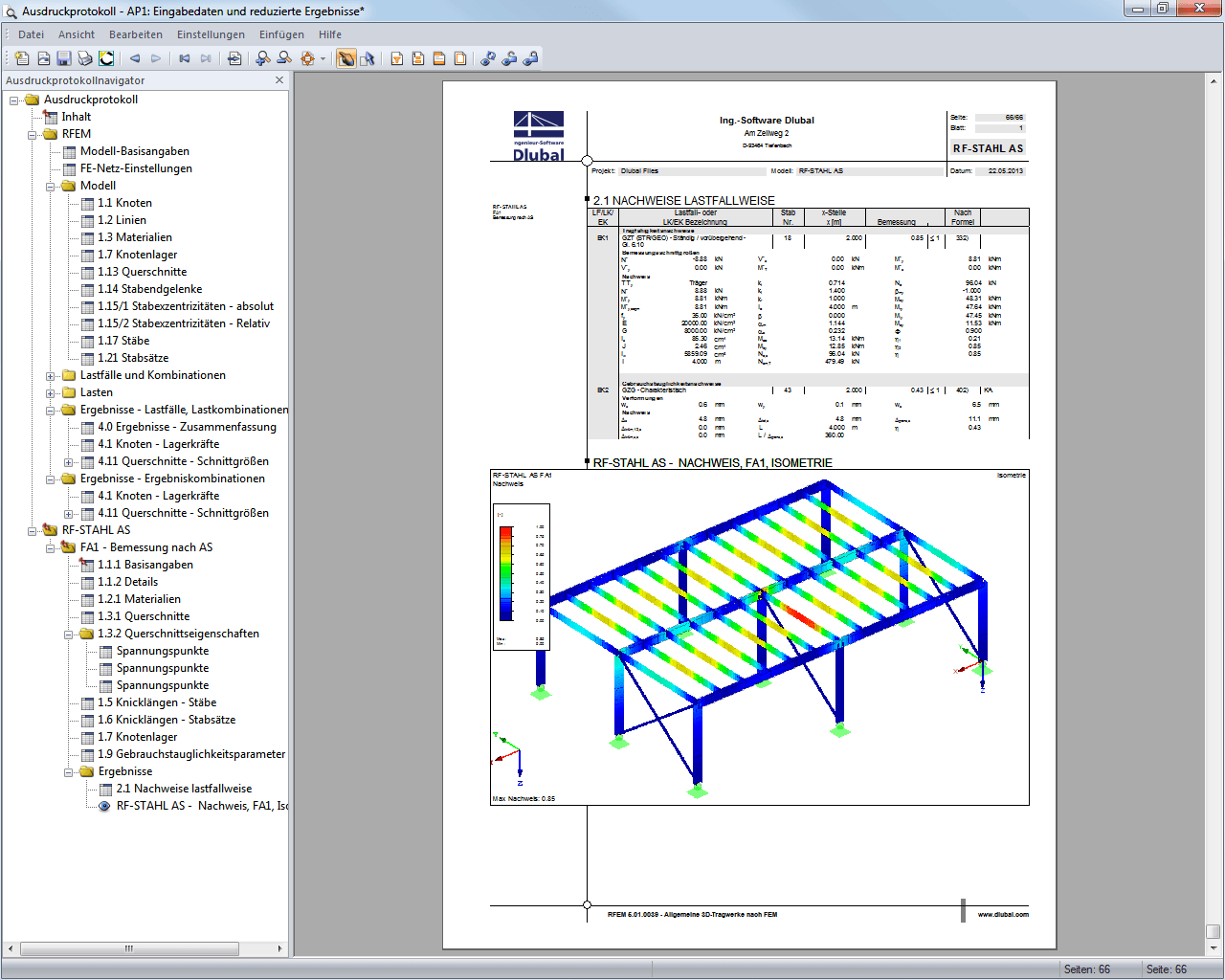Click the filter page icon with funnel
The image size is (1225, 980).
pyautogui.click(x=397, y=58)
